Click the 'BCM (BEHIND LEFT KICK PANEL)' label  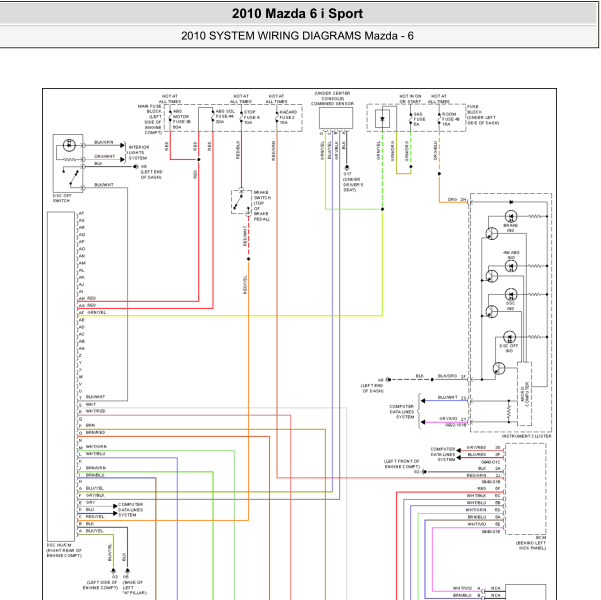point(531,543)
